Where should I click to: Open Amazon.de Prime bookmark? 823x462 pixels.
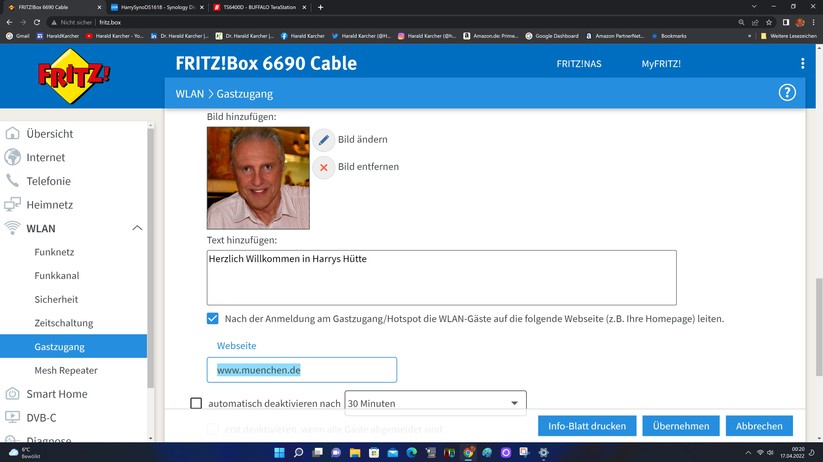[490, 36]
